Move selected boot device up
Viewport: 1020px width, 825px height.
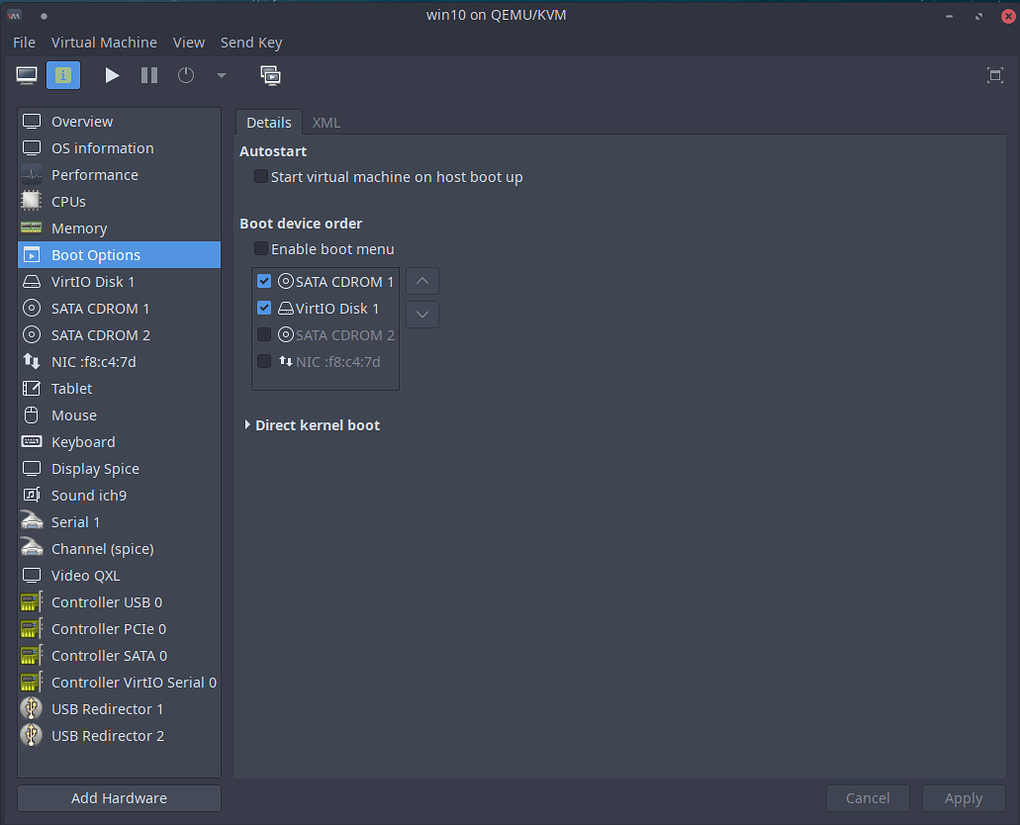(422, 281)
